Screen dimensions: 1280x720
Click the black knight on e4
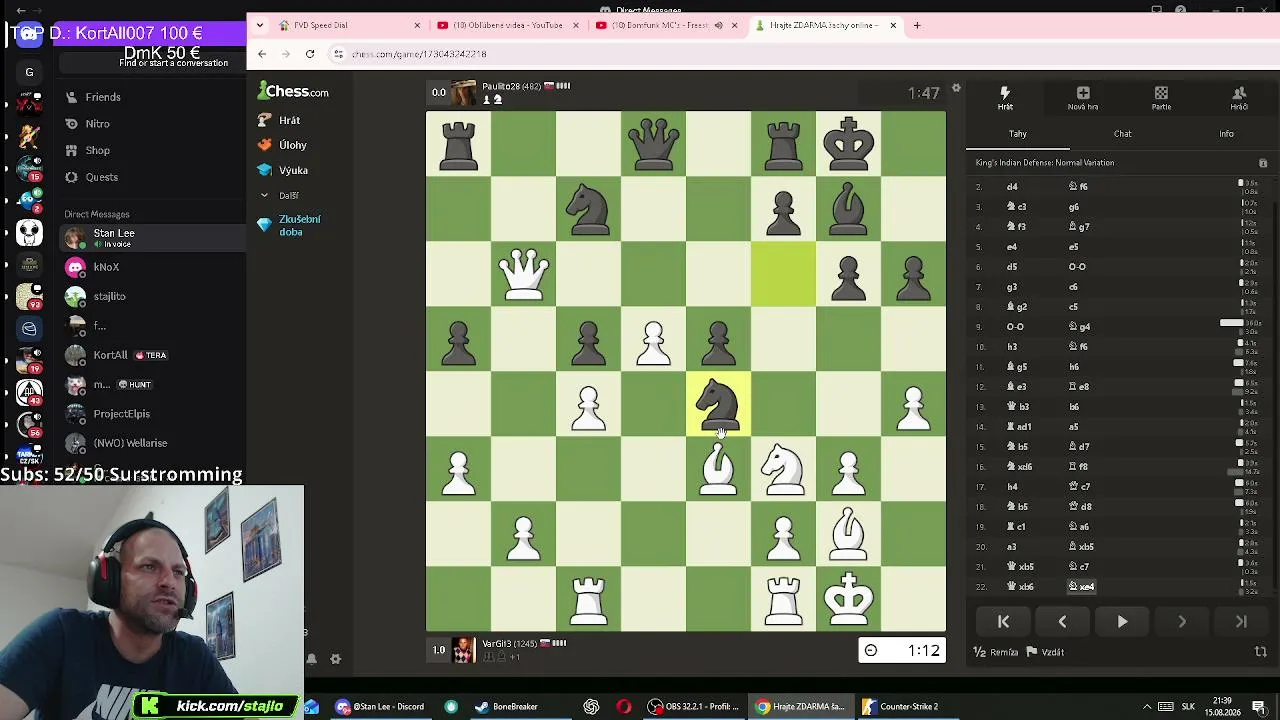point(718,403)
